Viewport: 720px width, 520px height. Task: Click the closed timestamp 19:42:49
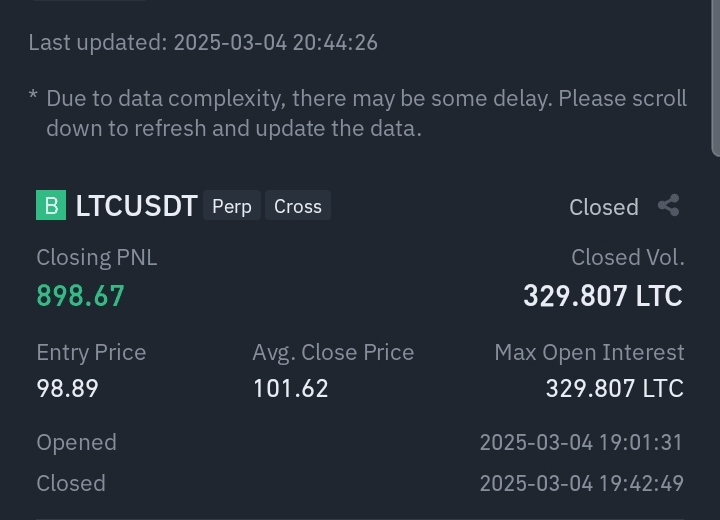(x=581, y=483)
